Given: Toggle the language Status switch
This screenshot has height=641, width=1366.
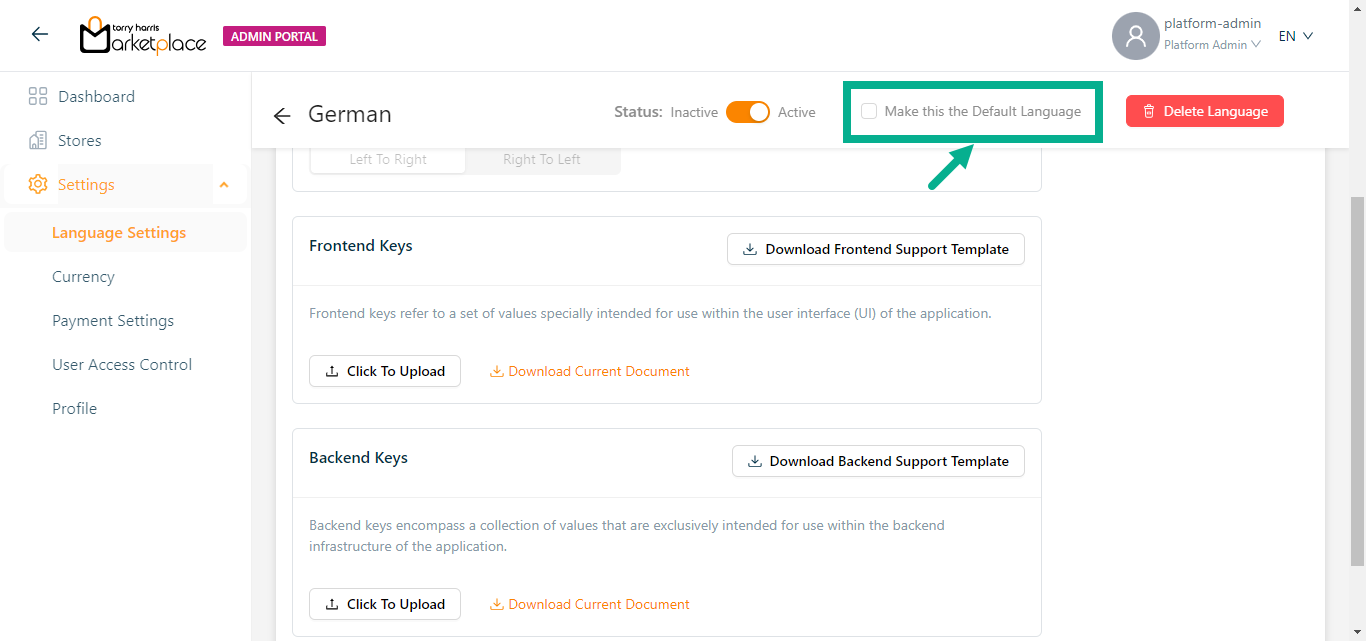Looking at the screenshot, I should [x=747, y=112].
